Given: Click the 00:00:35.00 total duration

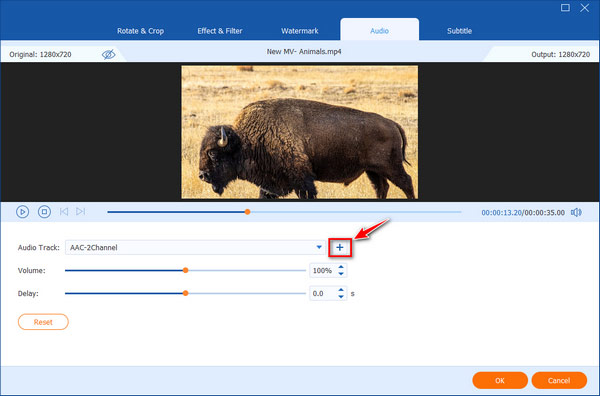Looking at the screenshot, I should point(545,213).
